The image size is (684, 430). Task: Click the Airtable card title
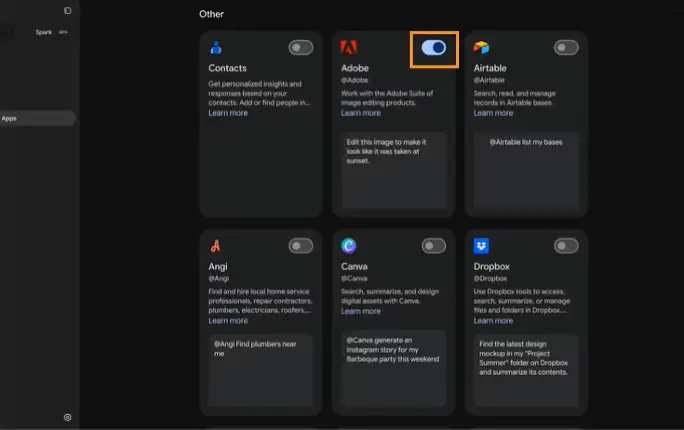(490, 68)
